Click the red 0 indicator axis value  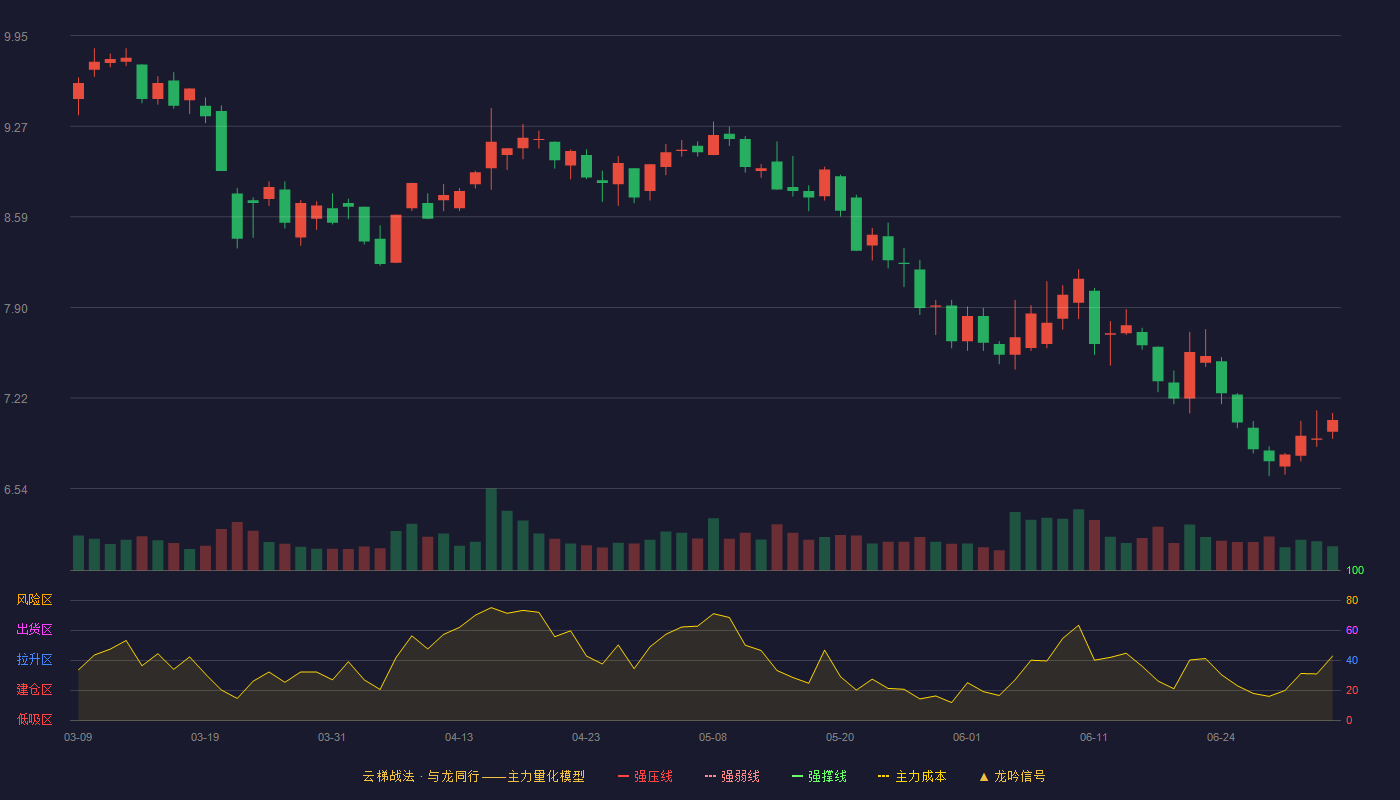(1349, 720)
